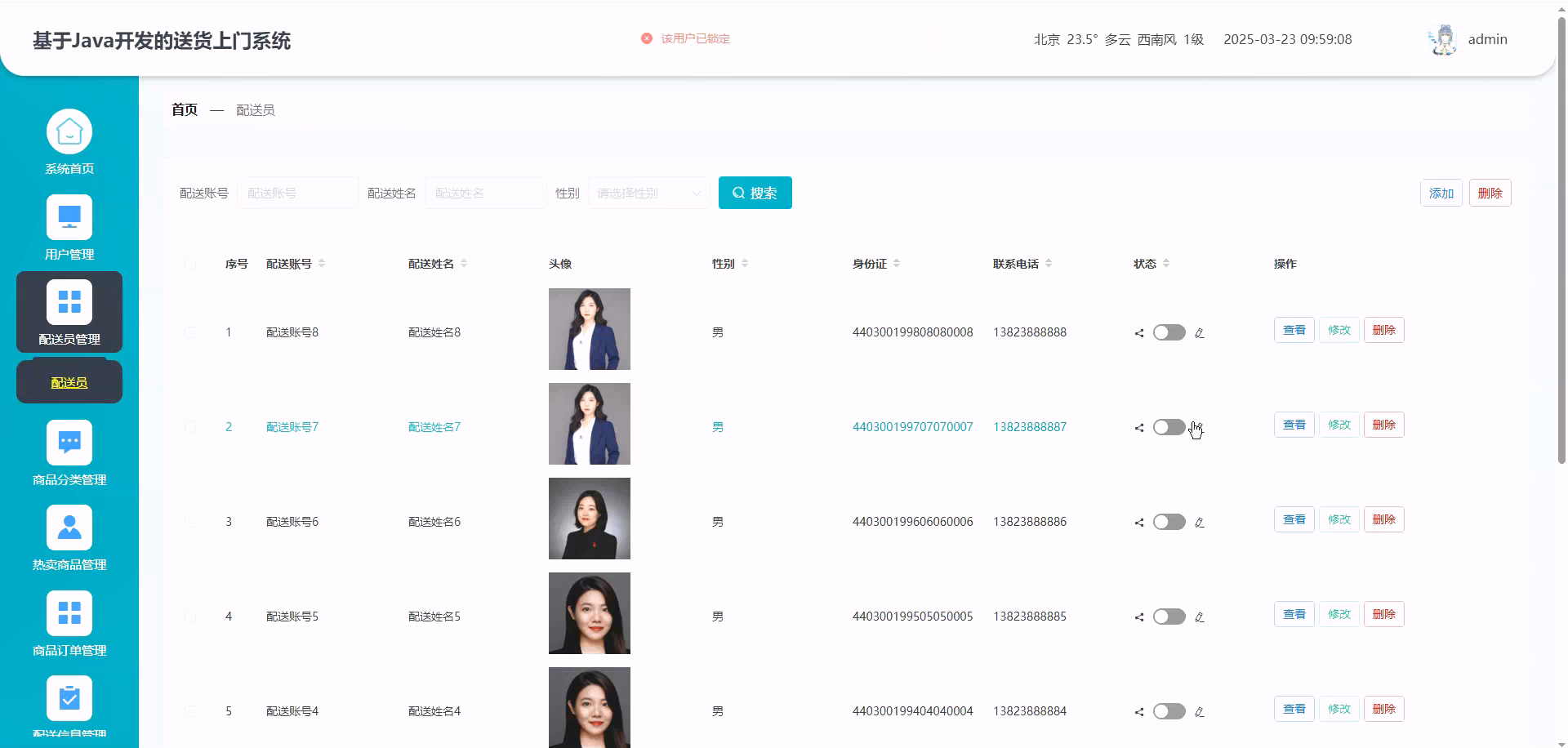This screenshot has height=748, width=1568.
Task: Click the error icon in lock notification
Action: tap(647, 38)
